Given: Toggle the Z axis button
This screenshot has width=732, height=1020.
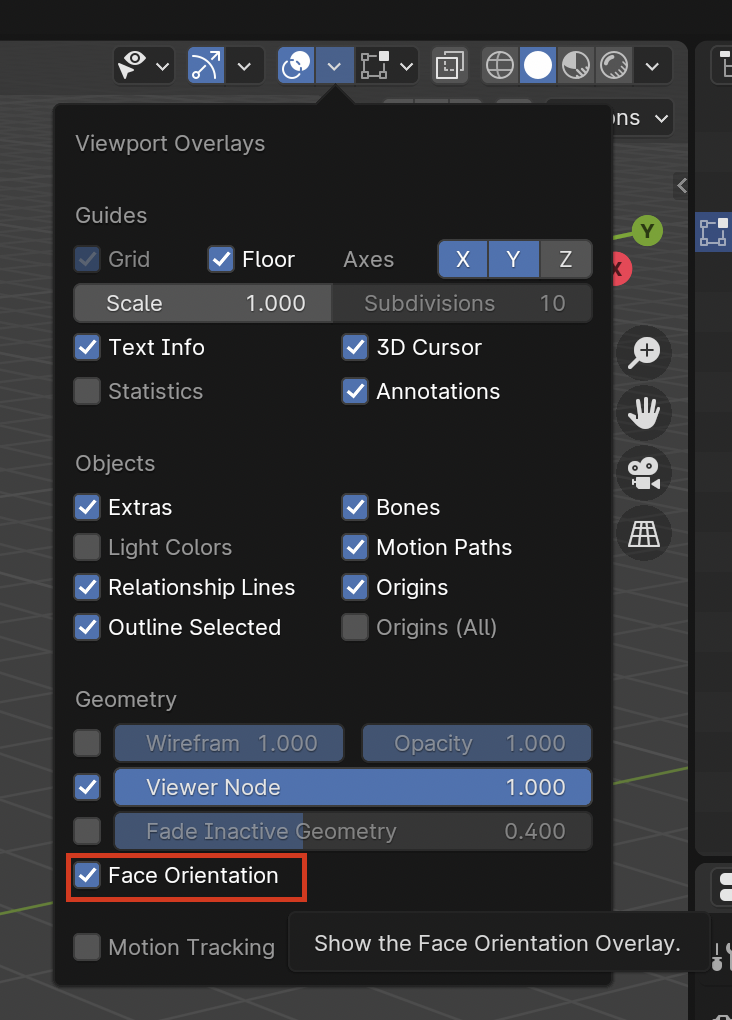Looking at the screenshot, I should click(566, 259).
